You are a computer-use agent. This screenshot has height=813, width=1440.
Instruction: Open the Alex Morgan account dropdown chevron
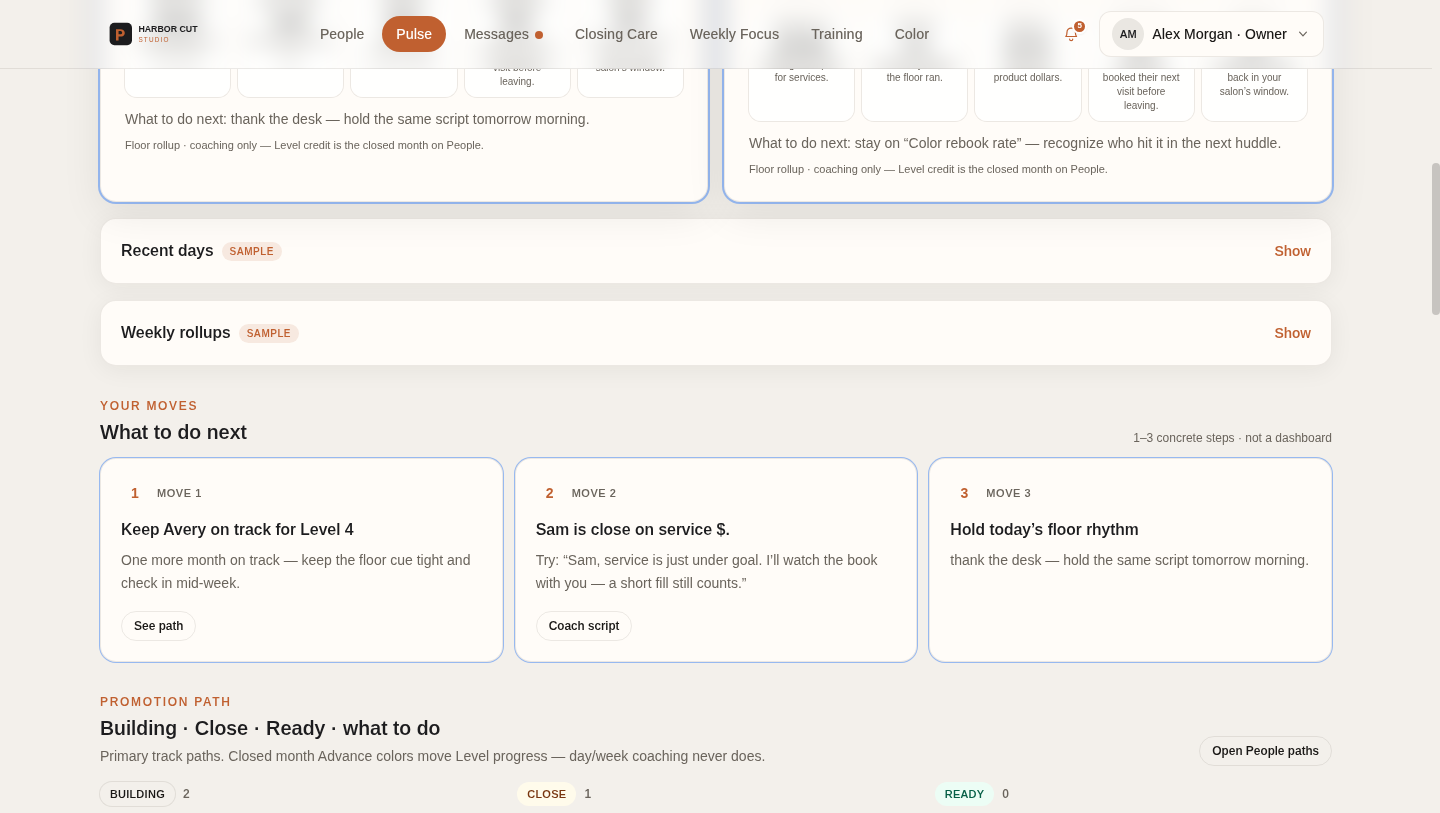pyautogui.click(x=1303, y=34)
